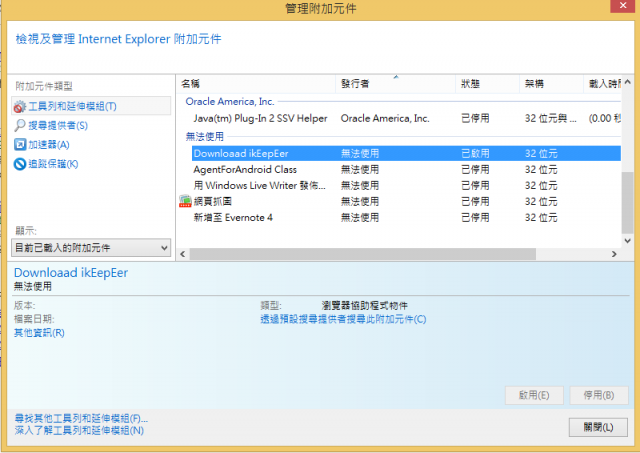The image size is (640, 453).
Task: Click the horizontal scrollbar thumb
Action: point(362,254)
